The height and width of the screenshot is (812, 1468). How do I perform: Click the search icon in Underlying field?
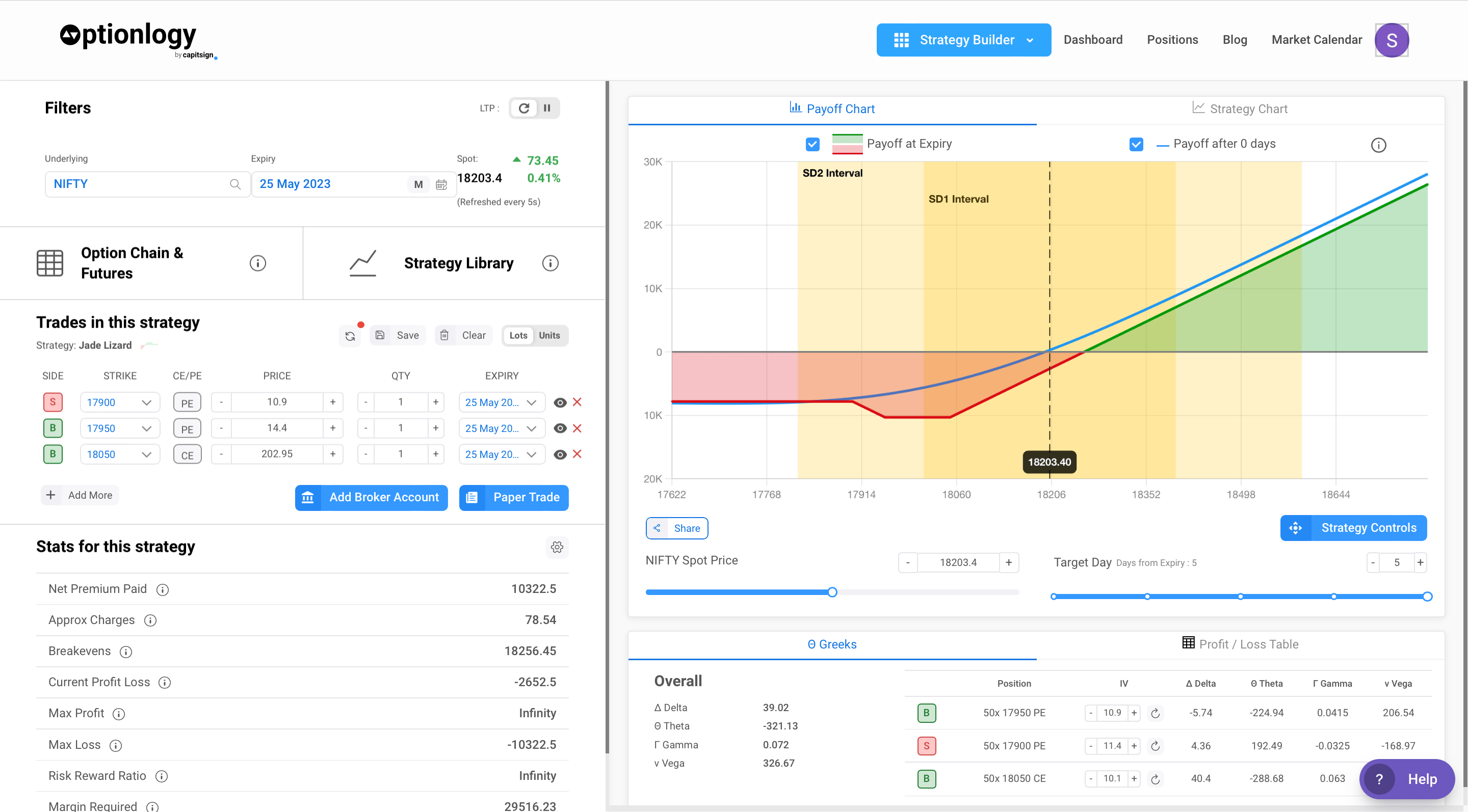pos(235,184)
